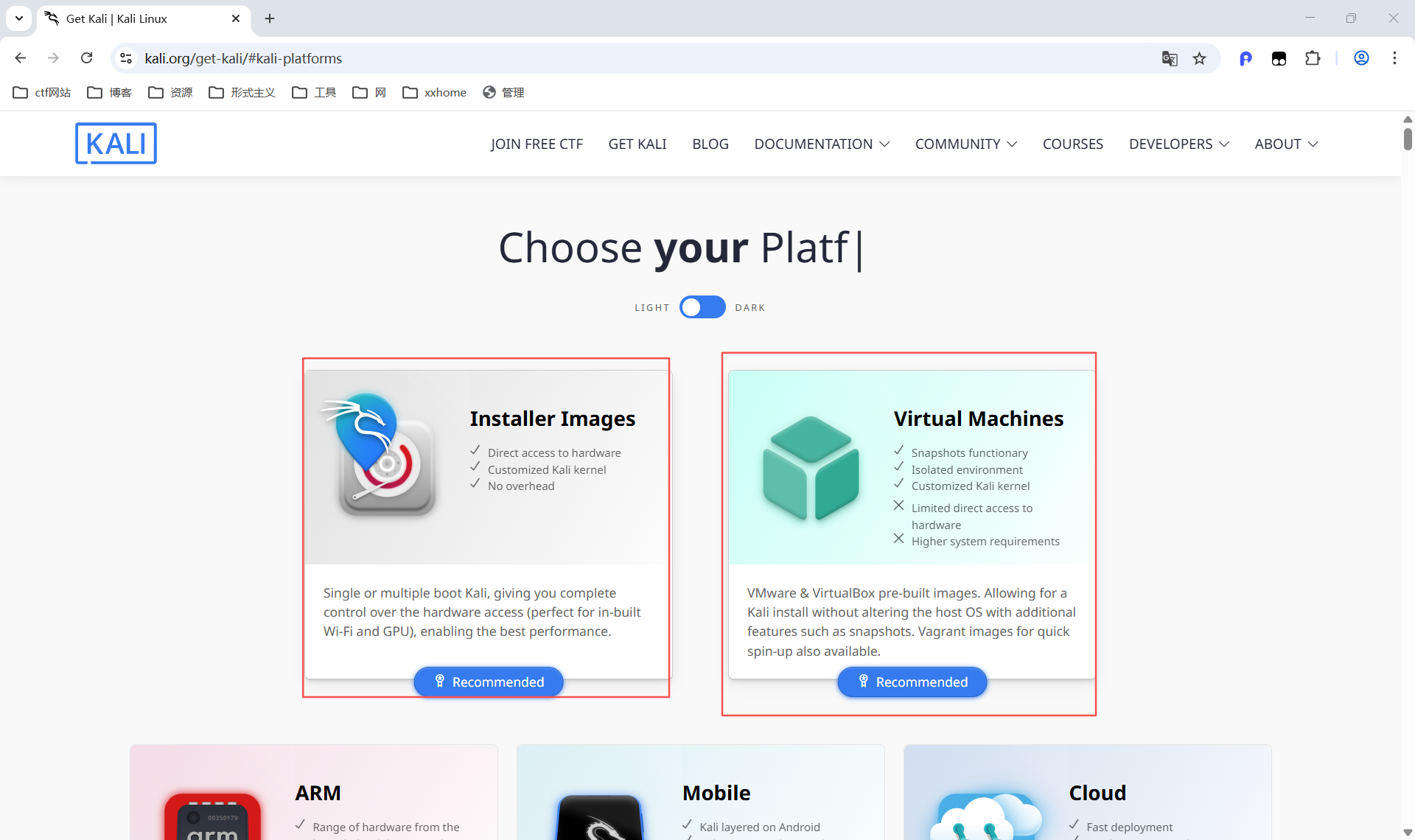The width and height of the screenshot is (1415, 840).
Task: Open the 博客 bookmark folder
Action: click(110, 92)
